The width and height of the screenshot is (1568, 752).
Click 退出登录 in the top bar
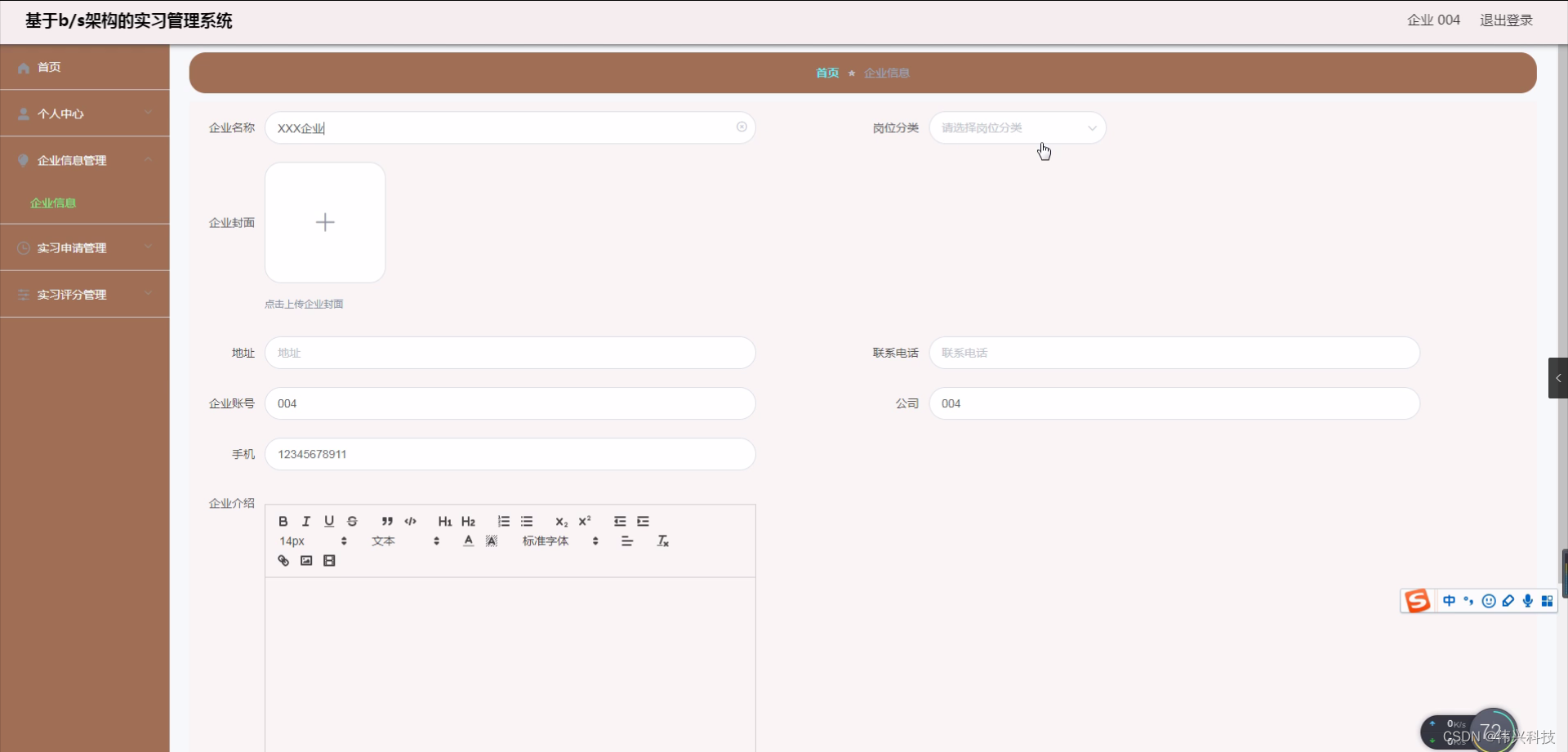(1505, 20)
